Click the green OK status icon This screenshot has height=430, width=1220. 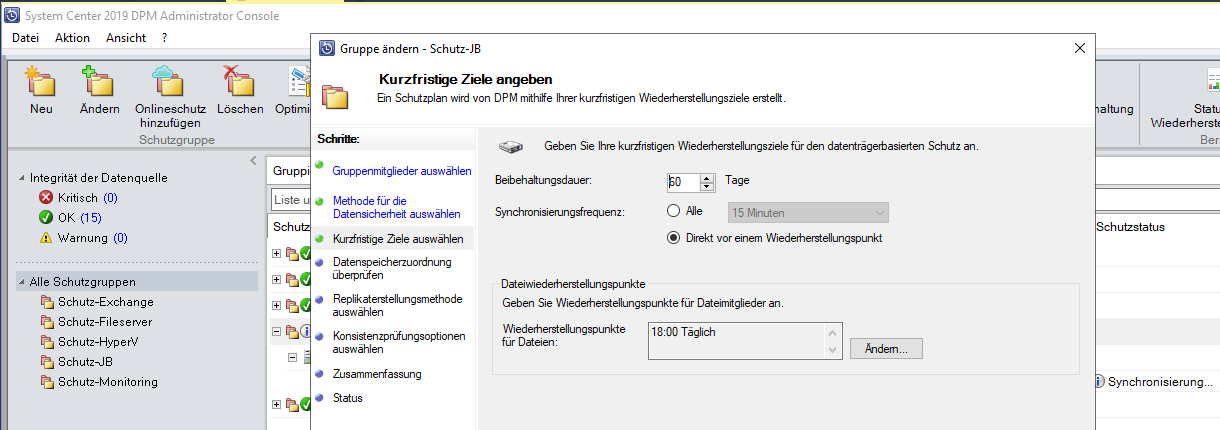tap(45, 218)
